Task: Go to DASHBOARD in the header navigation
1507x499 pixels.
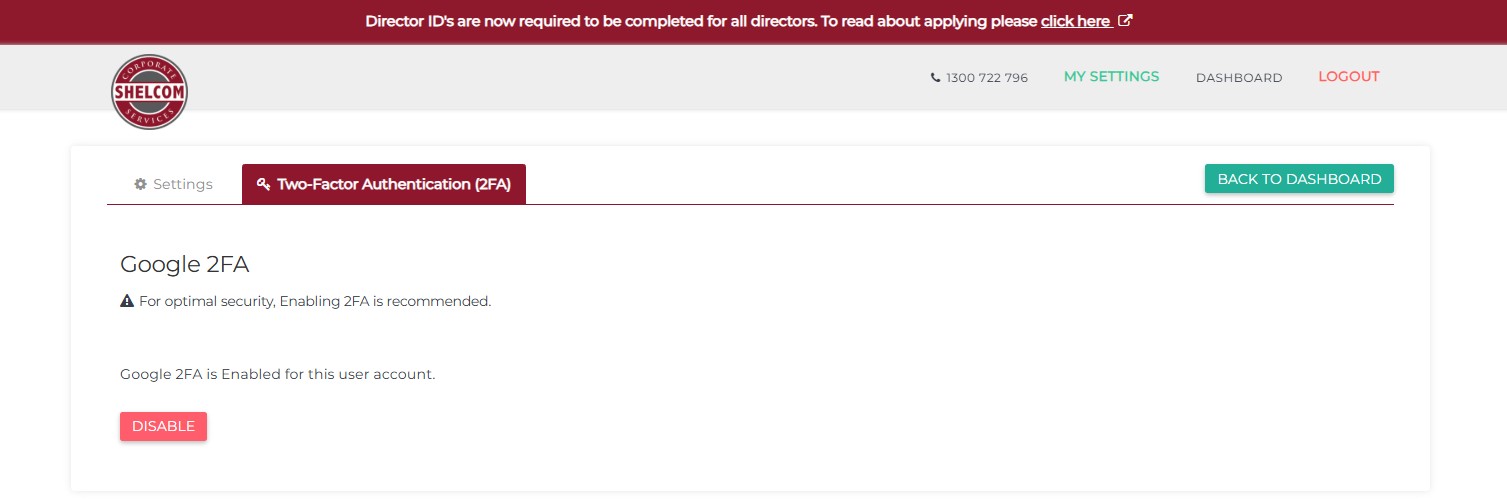Action: (x=1239, y=78)
